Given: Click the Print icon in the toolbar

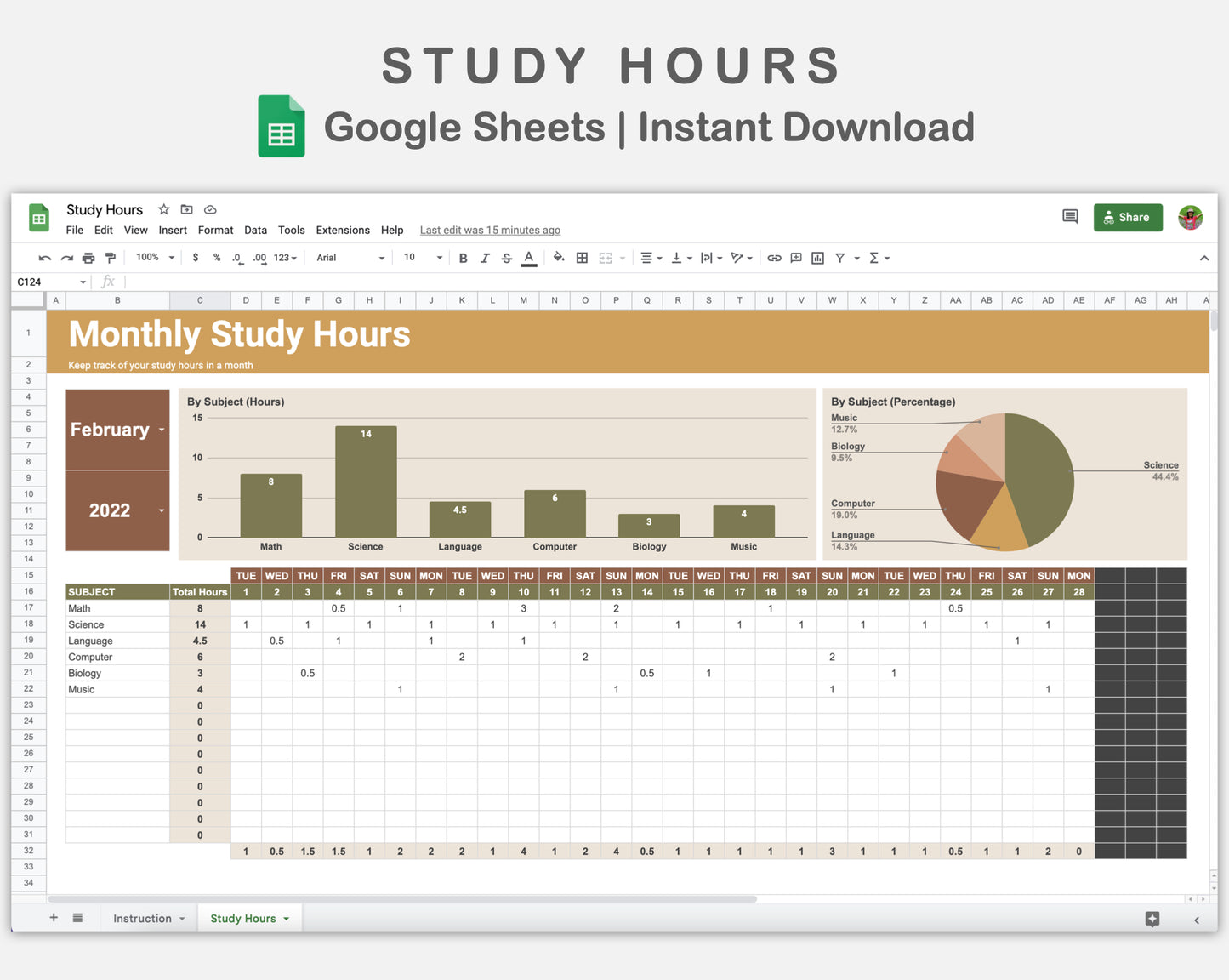Looking at the screenshot, I should point(88,258).
